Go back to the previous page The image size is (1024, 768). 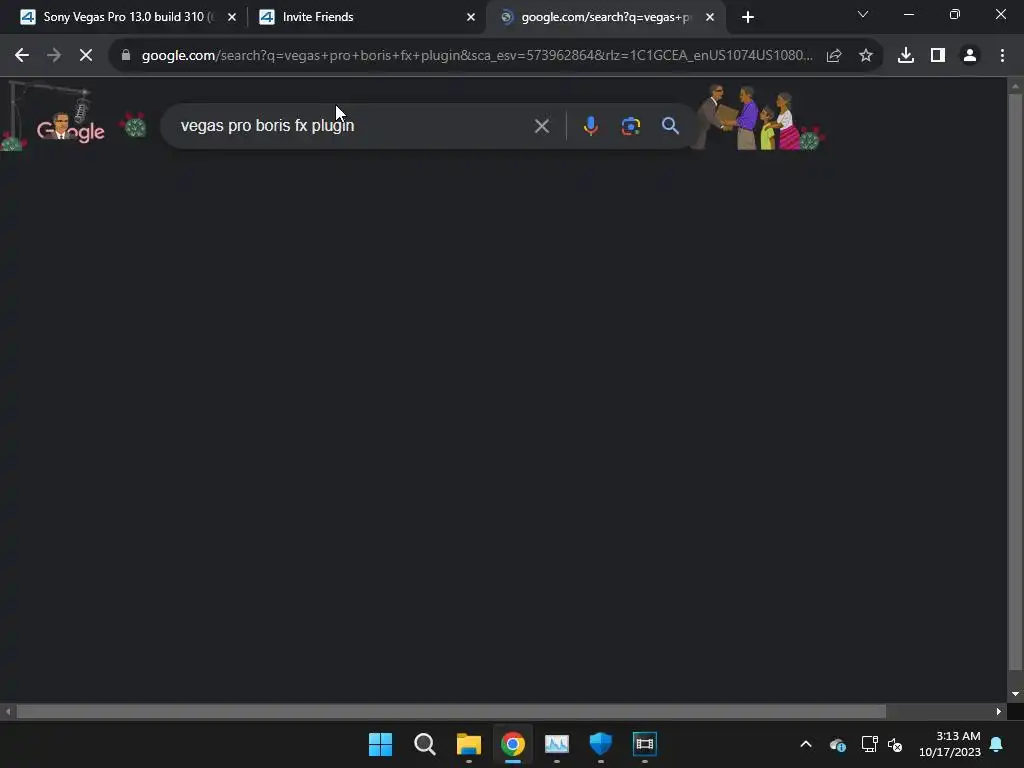click(22, 56)
